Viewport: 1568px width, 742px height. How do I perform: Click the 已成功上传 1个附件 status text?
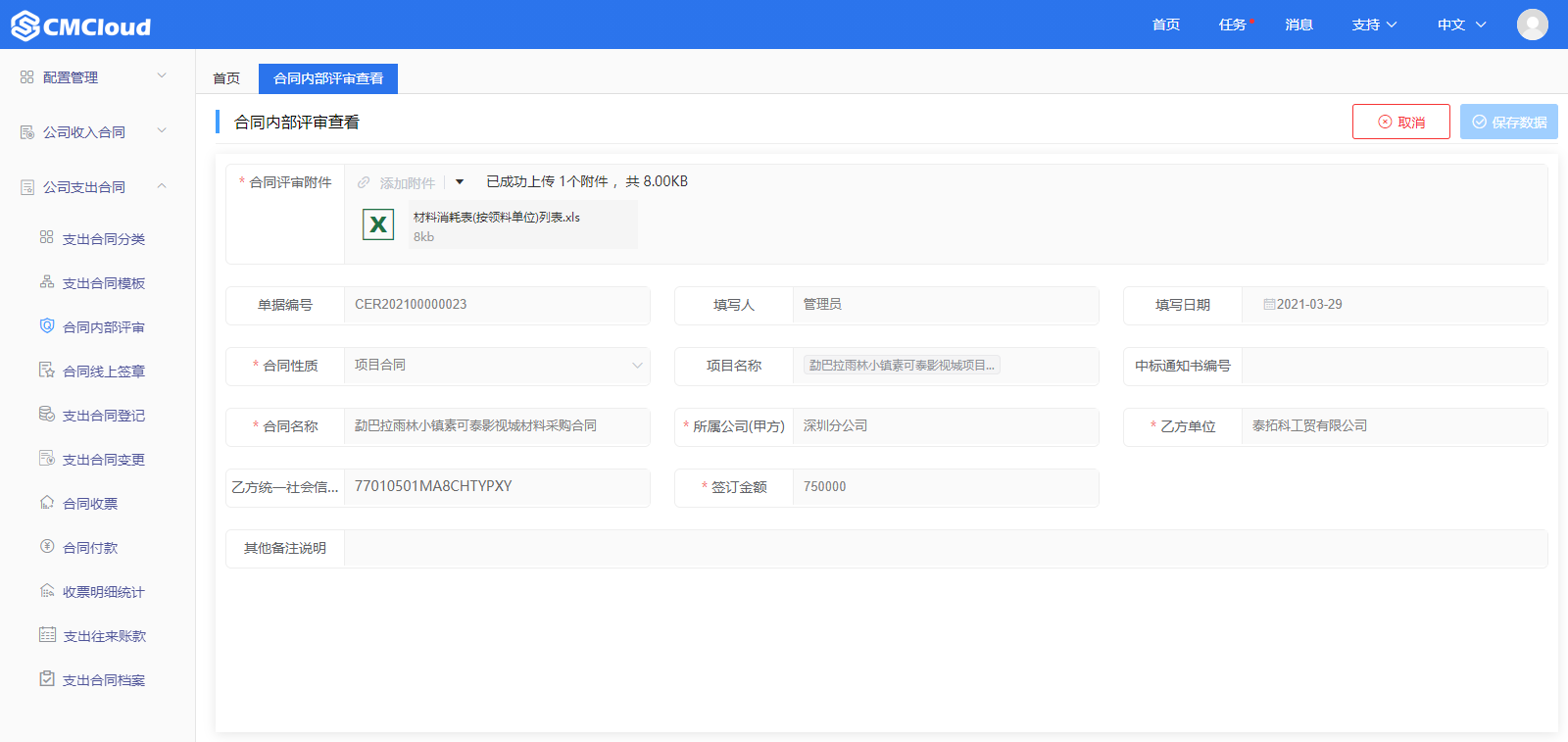point(587,181)
